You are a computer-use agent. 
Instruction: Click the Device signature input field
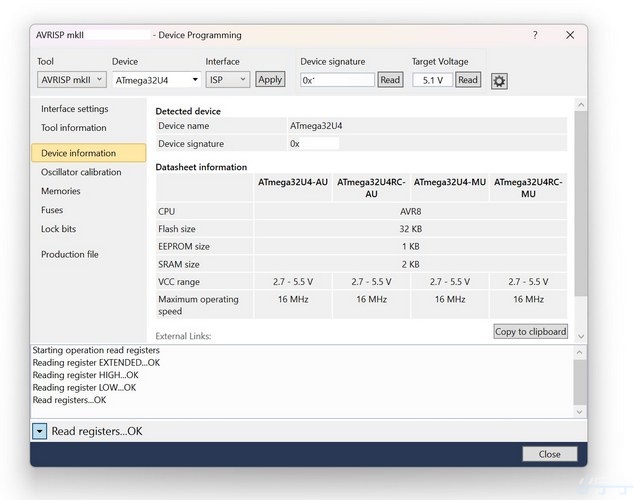tap(337, 80)
